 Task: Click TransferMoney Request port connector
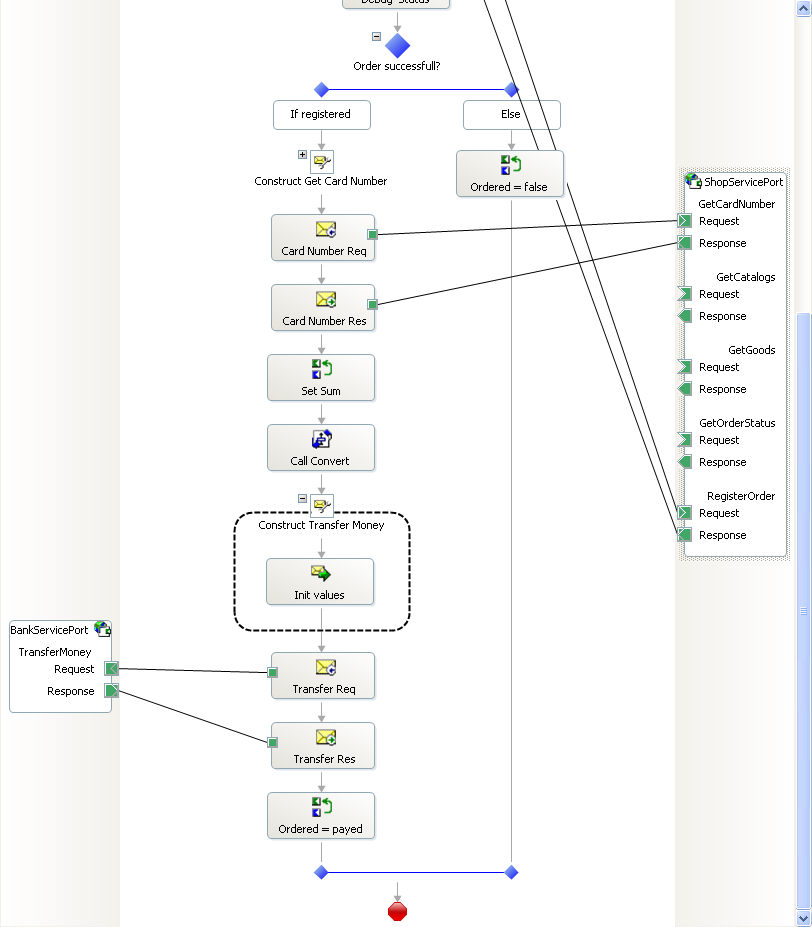[x=112, y=669]
